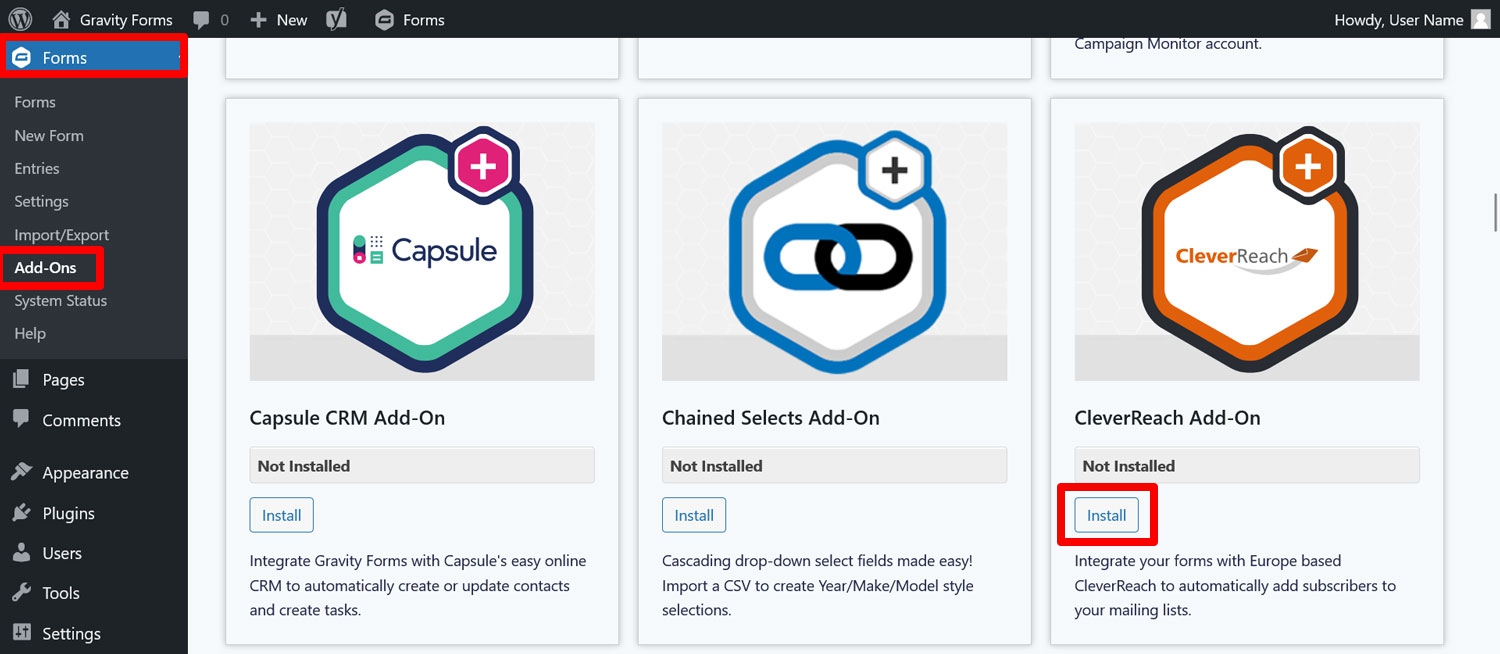
Task: Click the orange plus badge on CleverReach logo
Action: (1308, 167)
